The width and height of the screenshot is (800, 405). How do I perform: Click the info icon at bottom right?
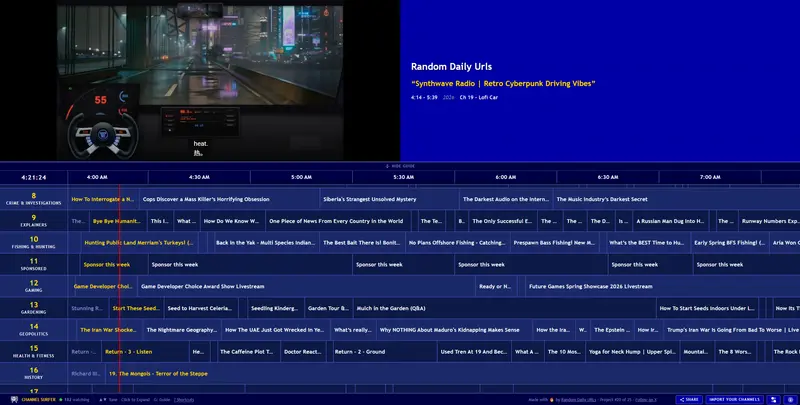click(x=790, y=399)
